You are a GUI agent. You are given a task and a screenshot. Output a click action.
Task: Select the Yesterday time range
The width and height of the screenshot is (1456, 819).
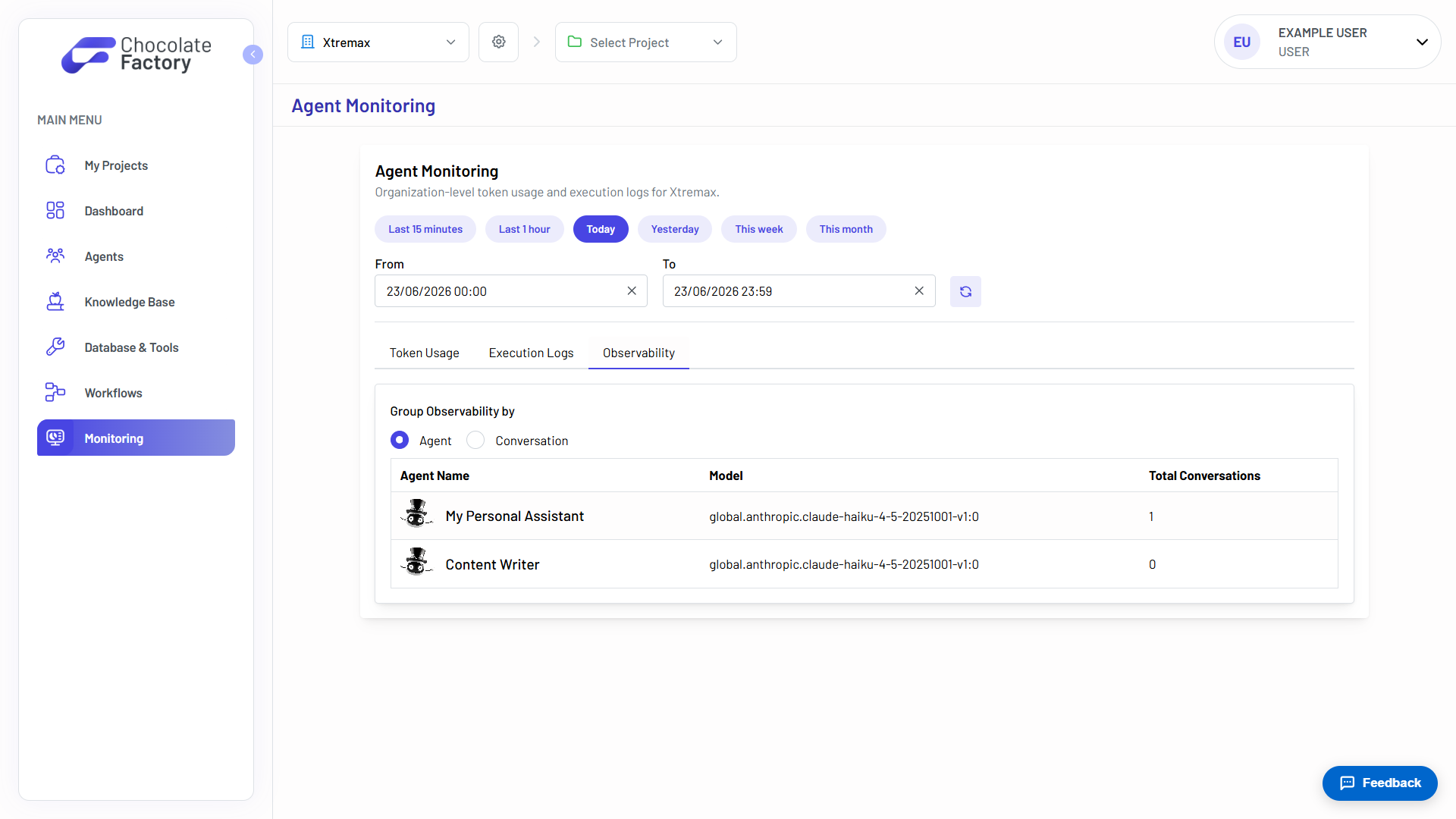pyautogui.click(x=675, y=229)
